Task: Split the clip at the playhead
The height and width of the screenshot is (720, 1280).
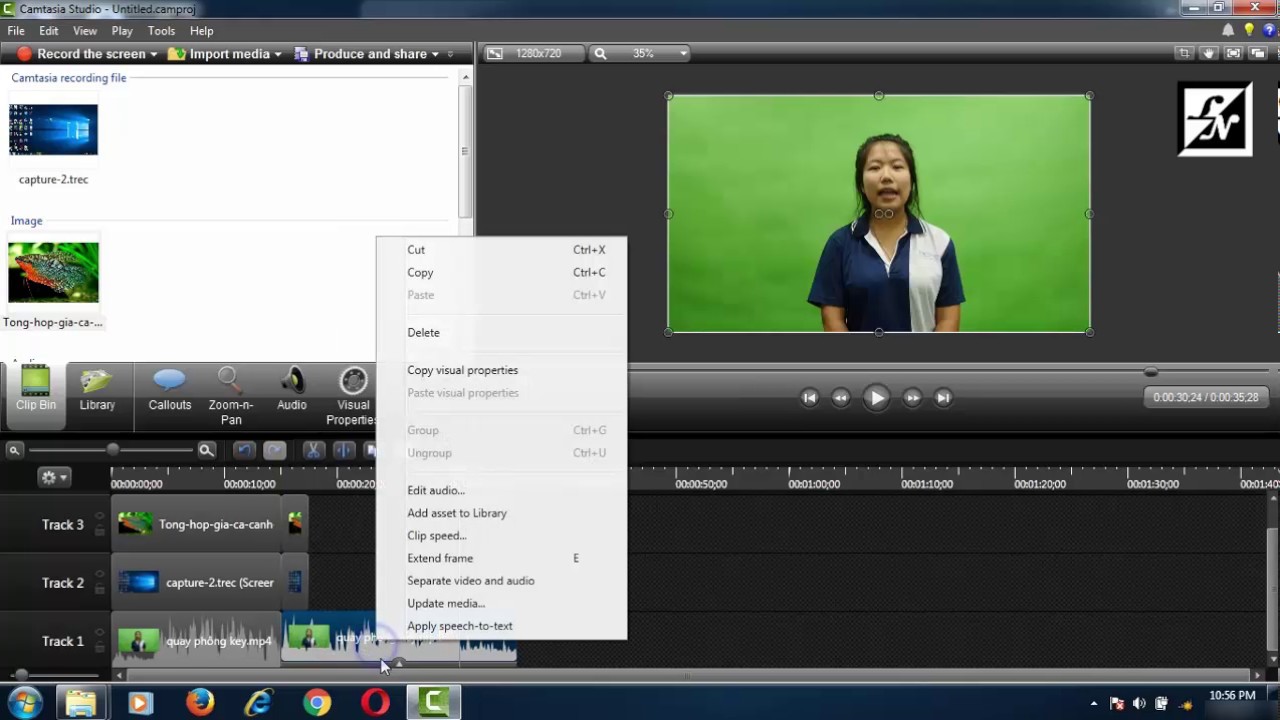Action: 343,451
